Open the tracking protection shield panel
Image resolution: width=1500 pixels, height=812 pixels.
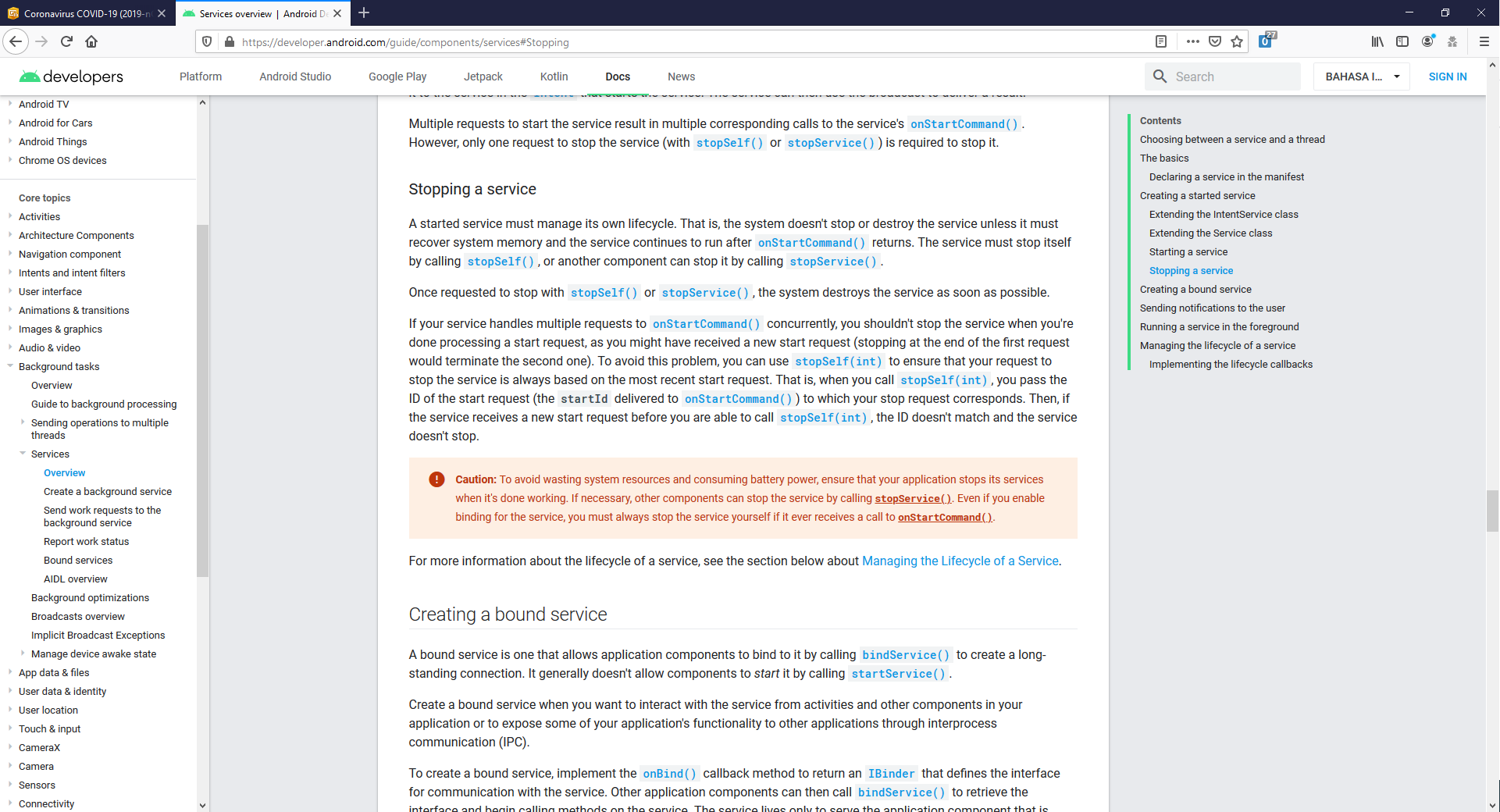206,41
